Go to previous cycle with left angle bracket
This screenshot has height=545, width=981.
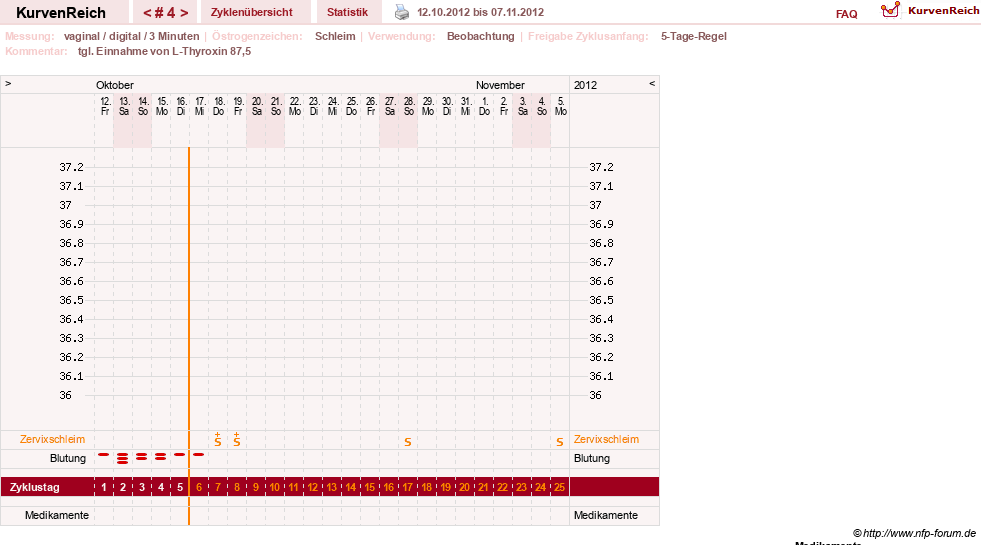coord(147,13)
